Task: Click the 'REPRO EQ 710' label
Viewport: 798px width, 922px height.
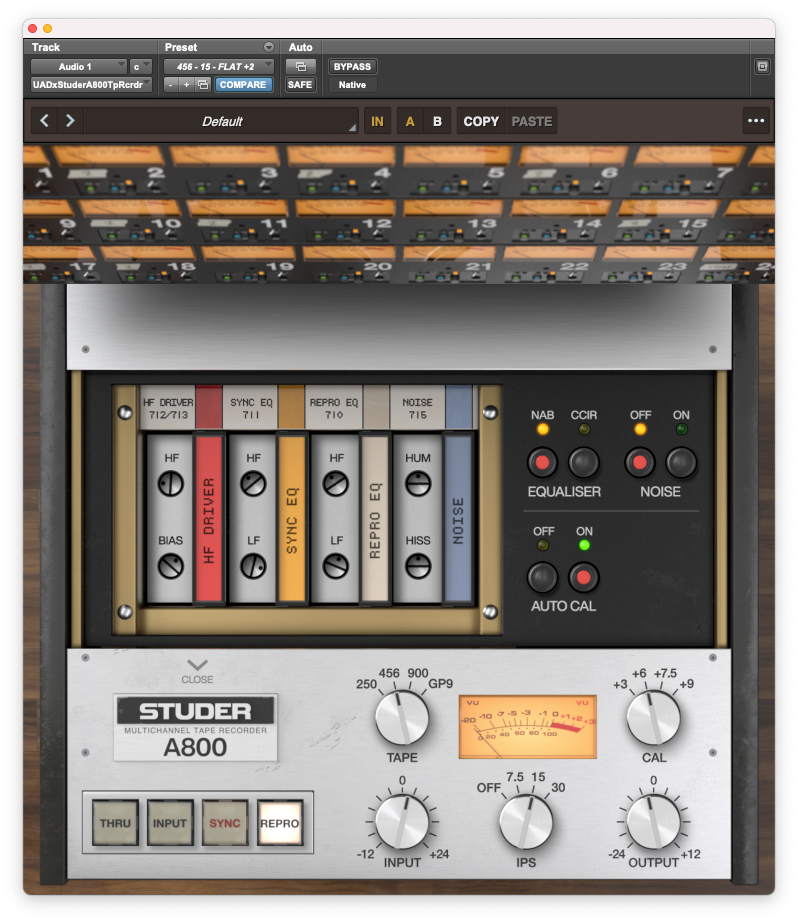Action: point(334,408)
